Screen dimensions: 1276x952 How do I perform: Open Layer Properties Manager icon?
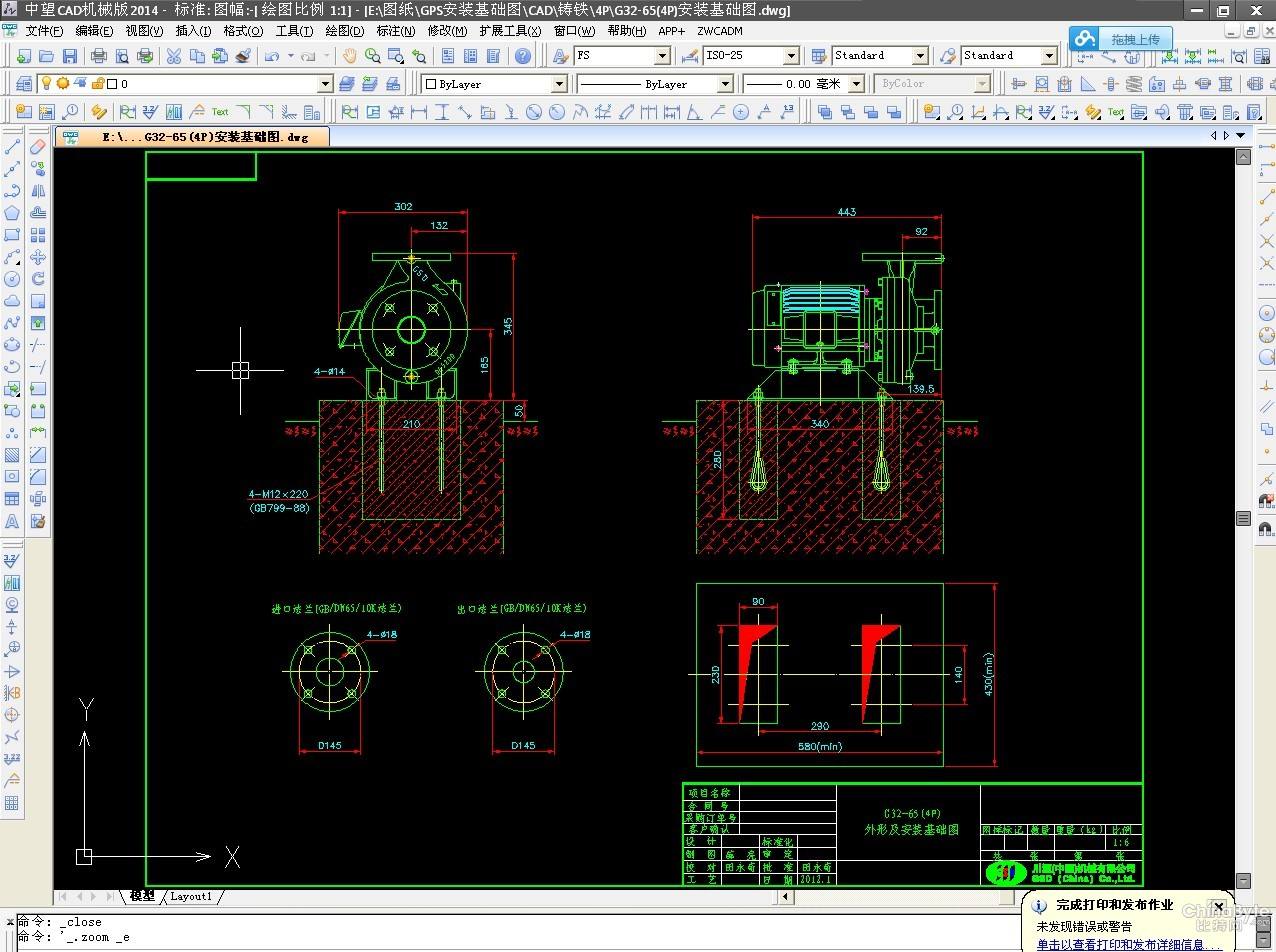(23, 84)
